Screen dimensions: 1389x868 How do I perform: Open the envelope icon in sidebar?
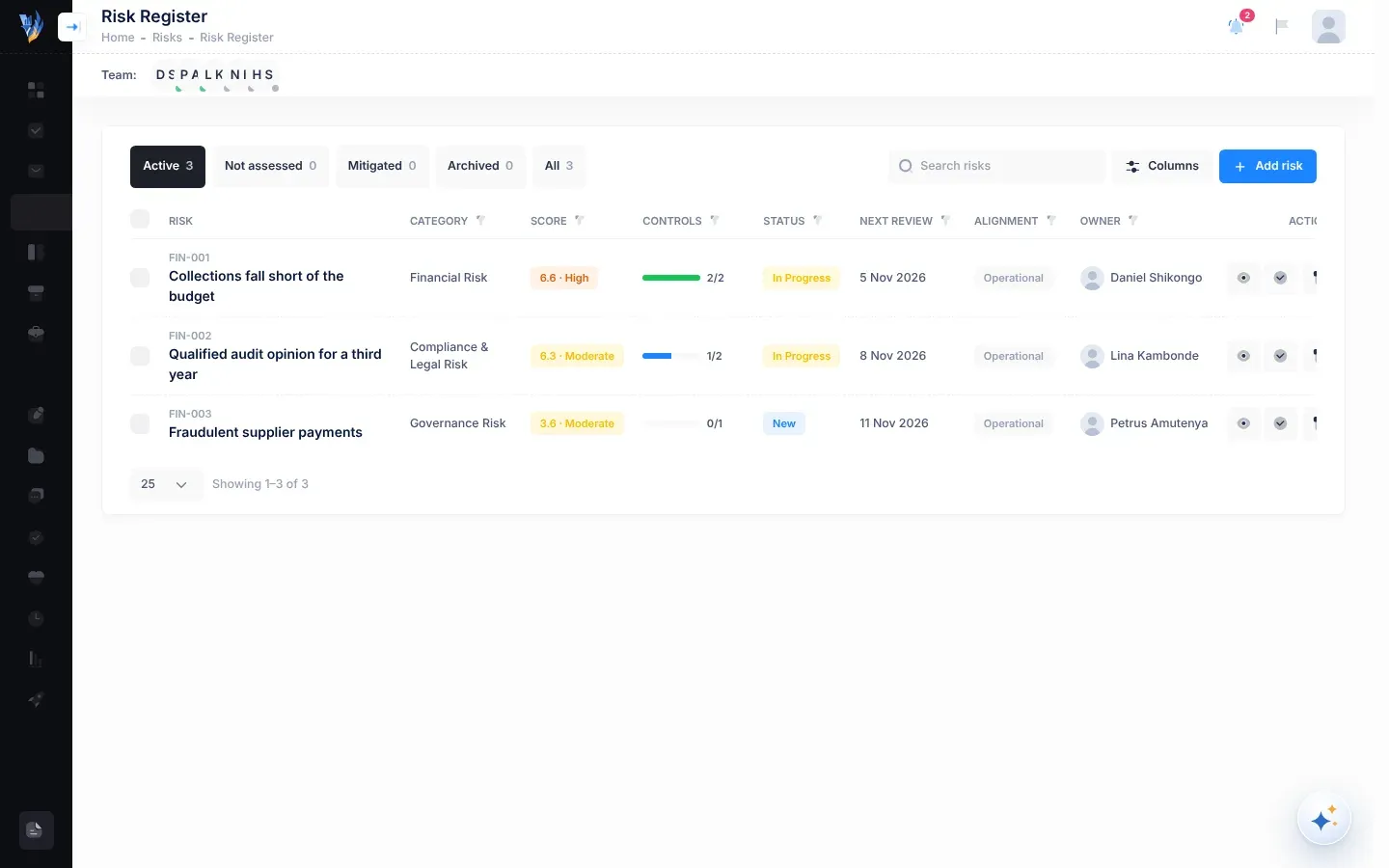[36, 171]
